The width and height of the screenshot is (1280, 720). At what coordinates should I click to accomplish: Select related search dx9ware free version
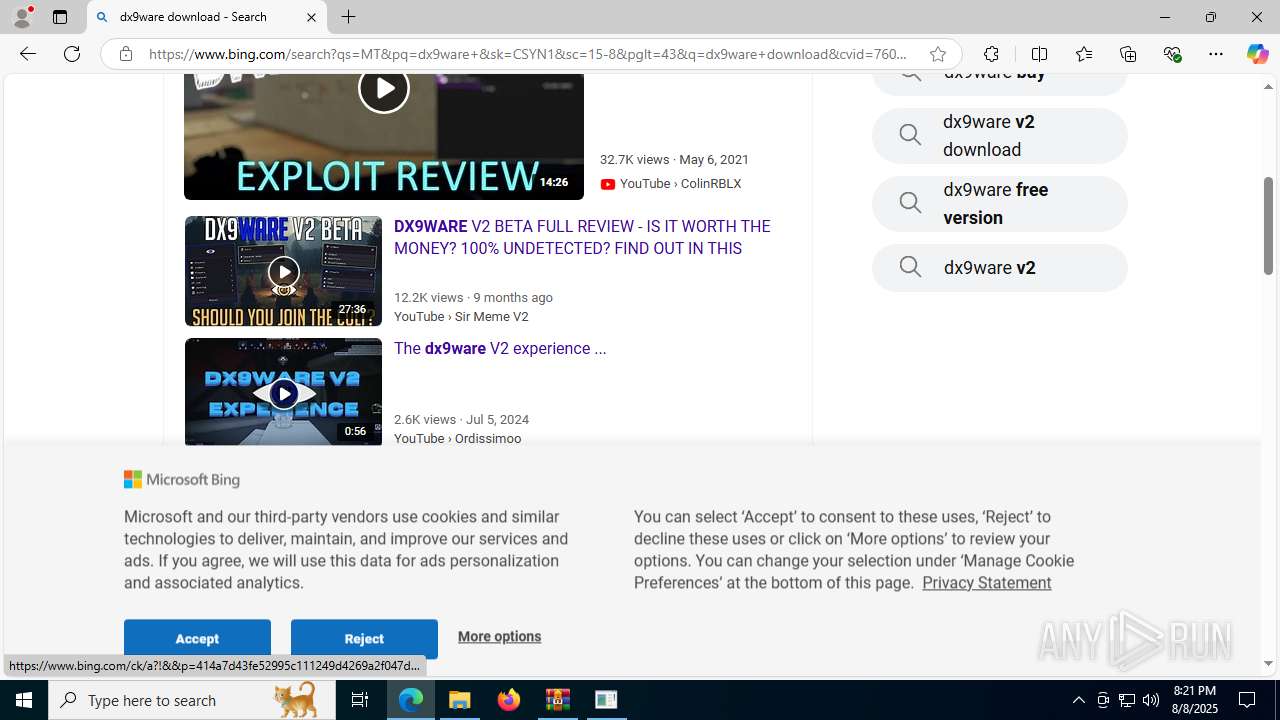(999, 204)
